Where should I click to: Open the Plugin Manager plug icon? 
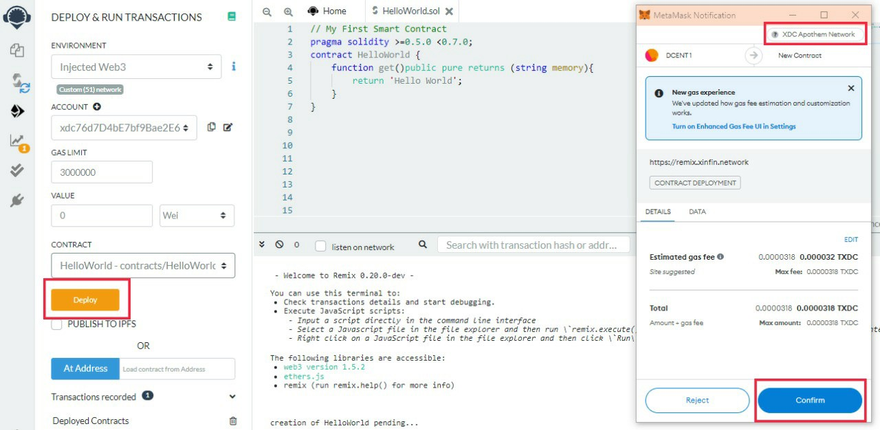click(17, 201)
